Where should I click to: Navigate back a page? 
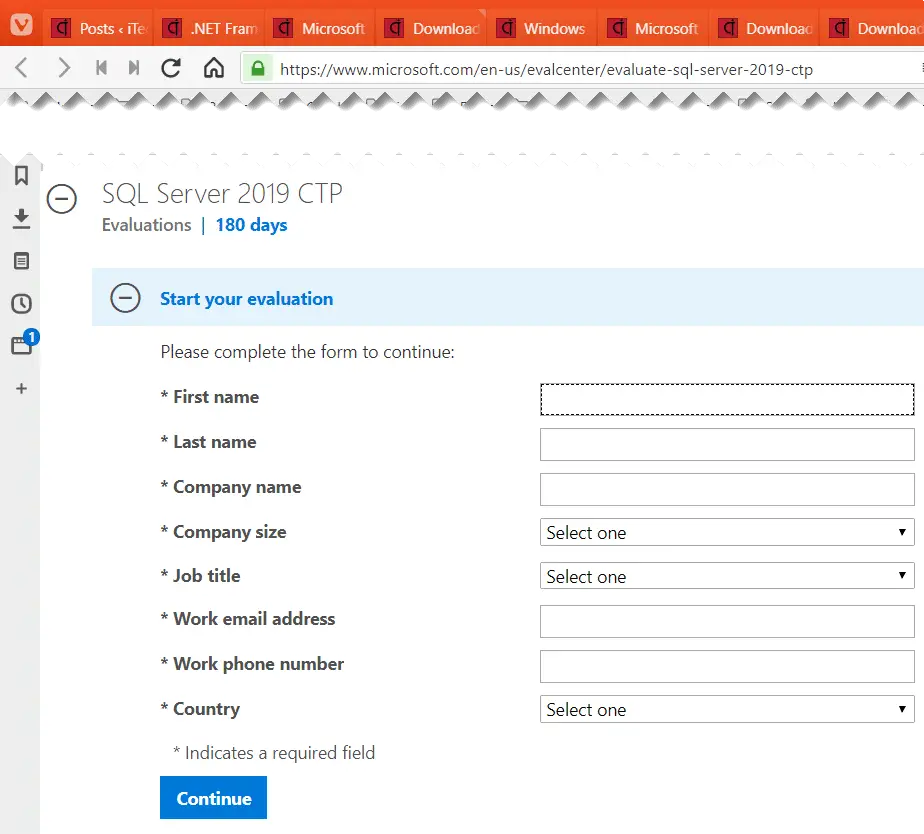(x=20, y=68)
